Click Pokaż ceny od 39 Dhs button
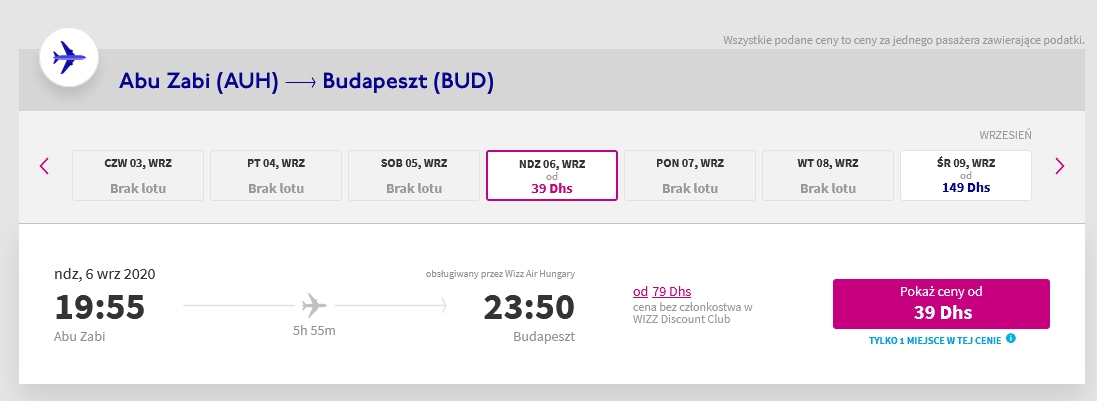The height and width of the screenshot is (401, 1097). click(x=941, y=304)
